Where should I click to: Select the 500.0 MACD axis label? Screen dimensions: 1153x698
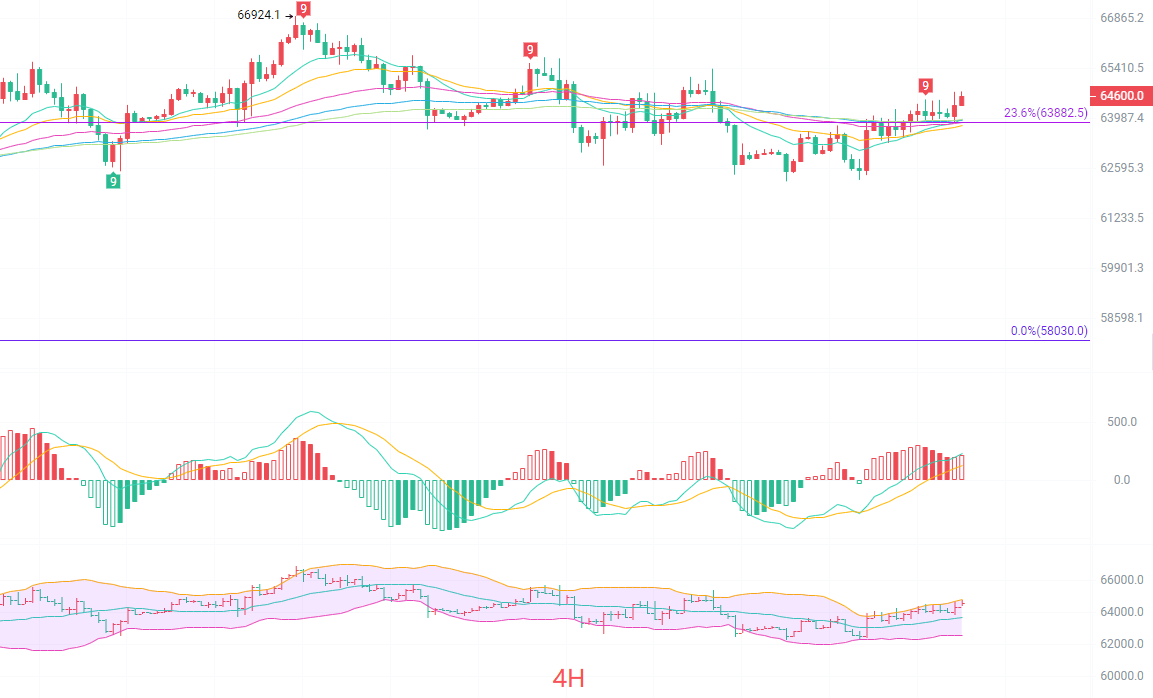(1122, 422)
